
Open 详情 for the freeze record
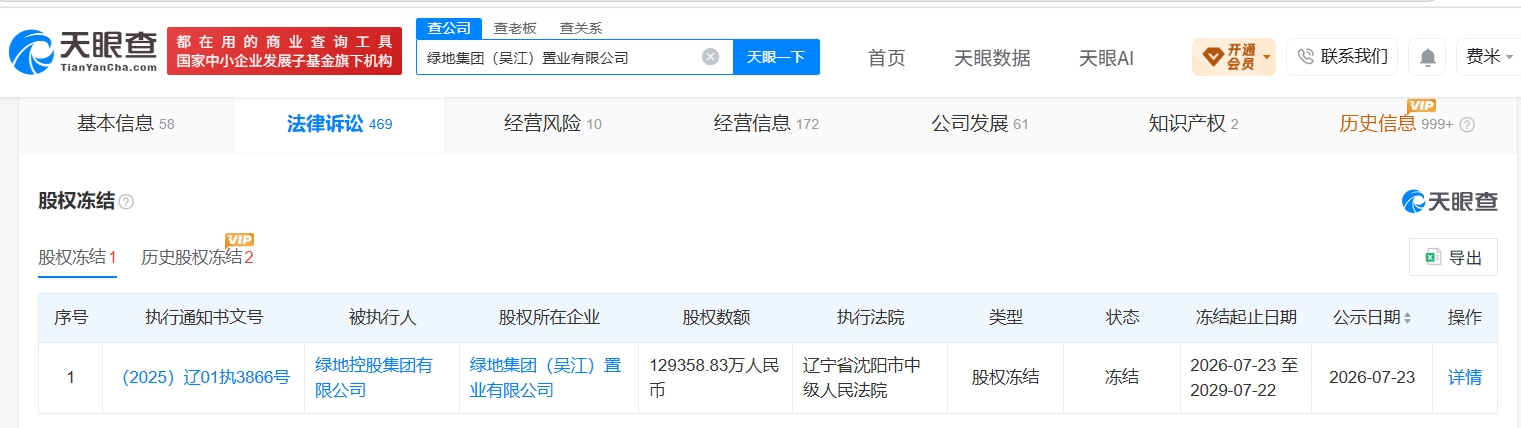tap(1465, 378)
